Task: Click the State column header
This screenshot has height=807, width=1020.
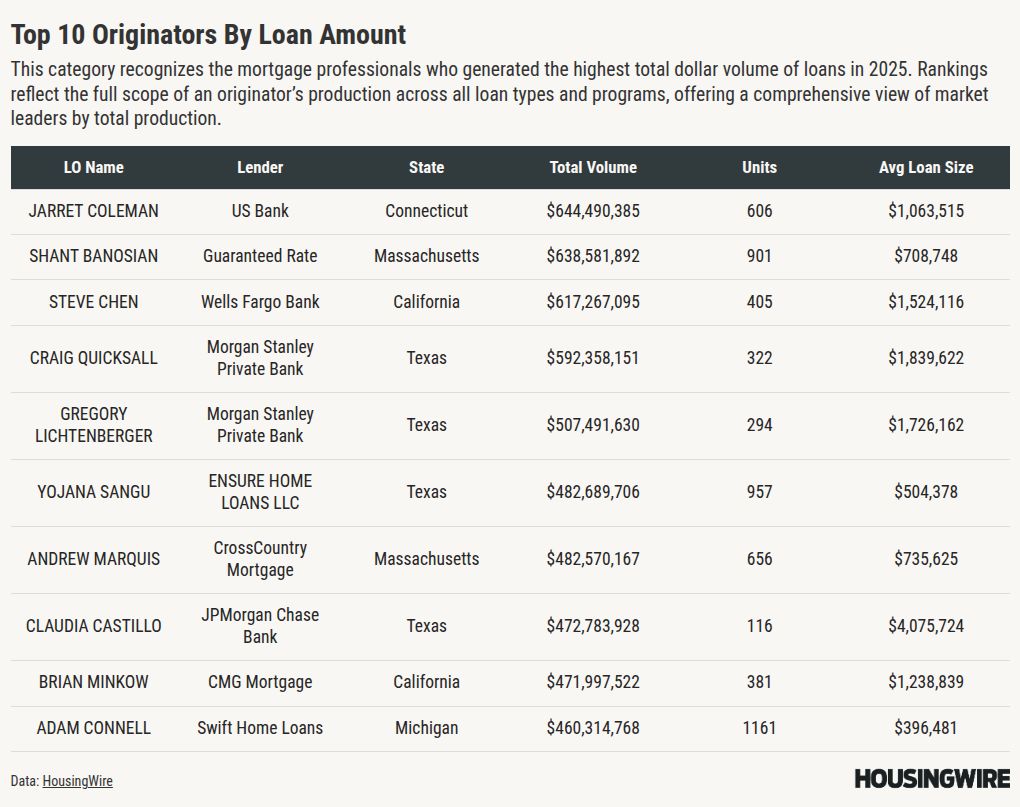Action: coord(426,168)
